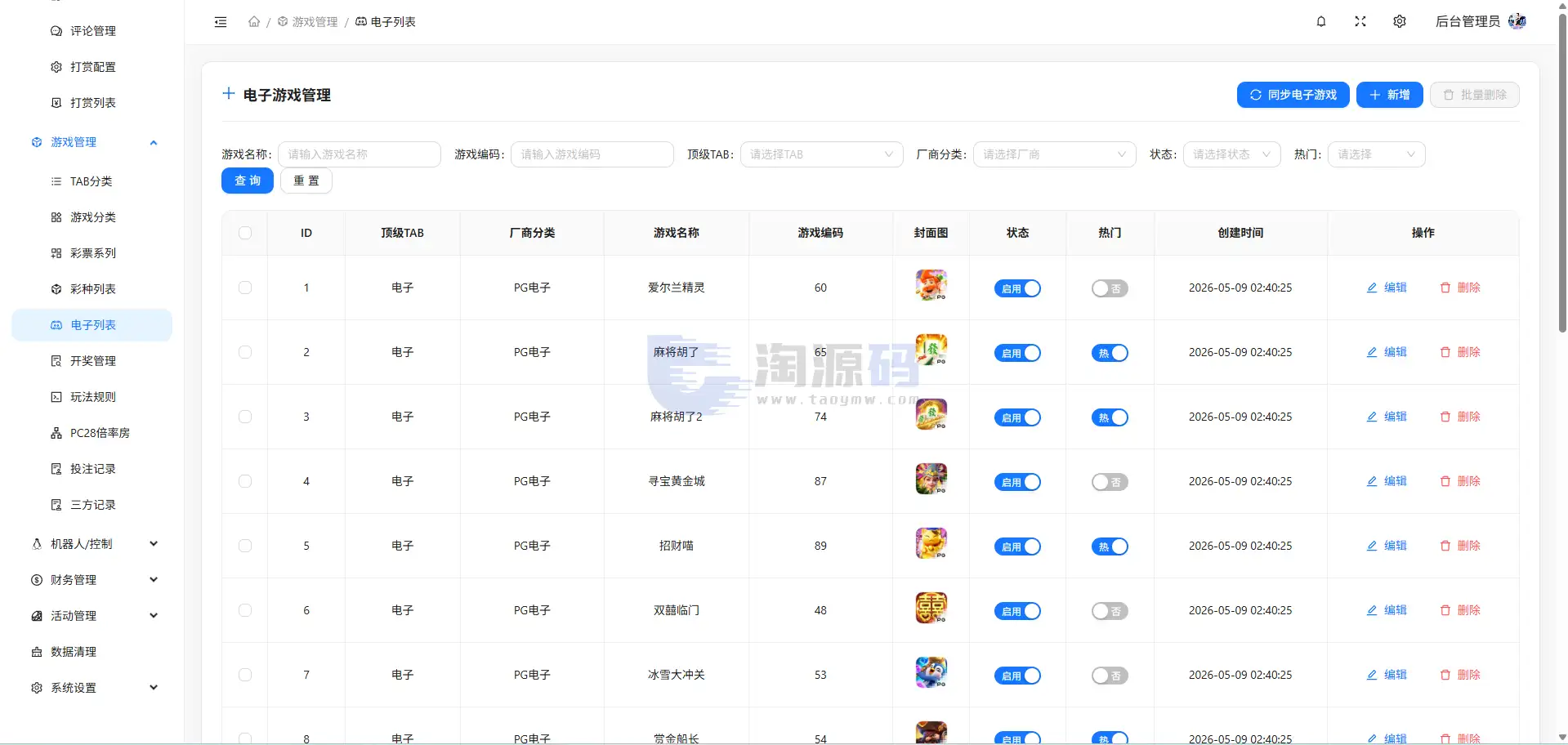Open the 顶级TAB dropdown filter

821,154
